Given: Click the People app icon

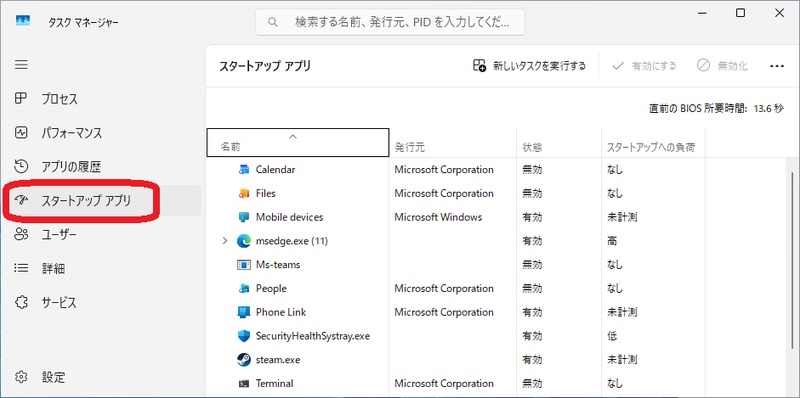Looking at the screenshot, I should click(x=244, y=288).
